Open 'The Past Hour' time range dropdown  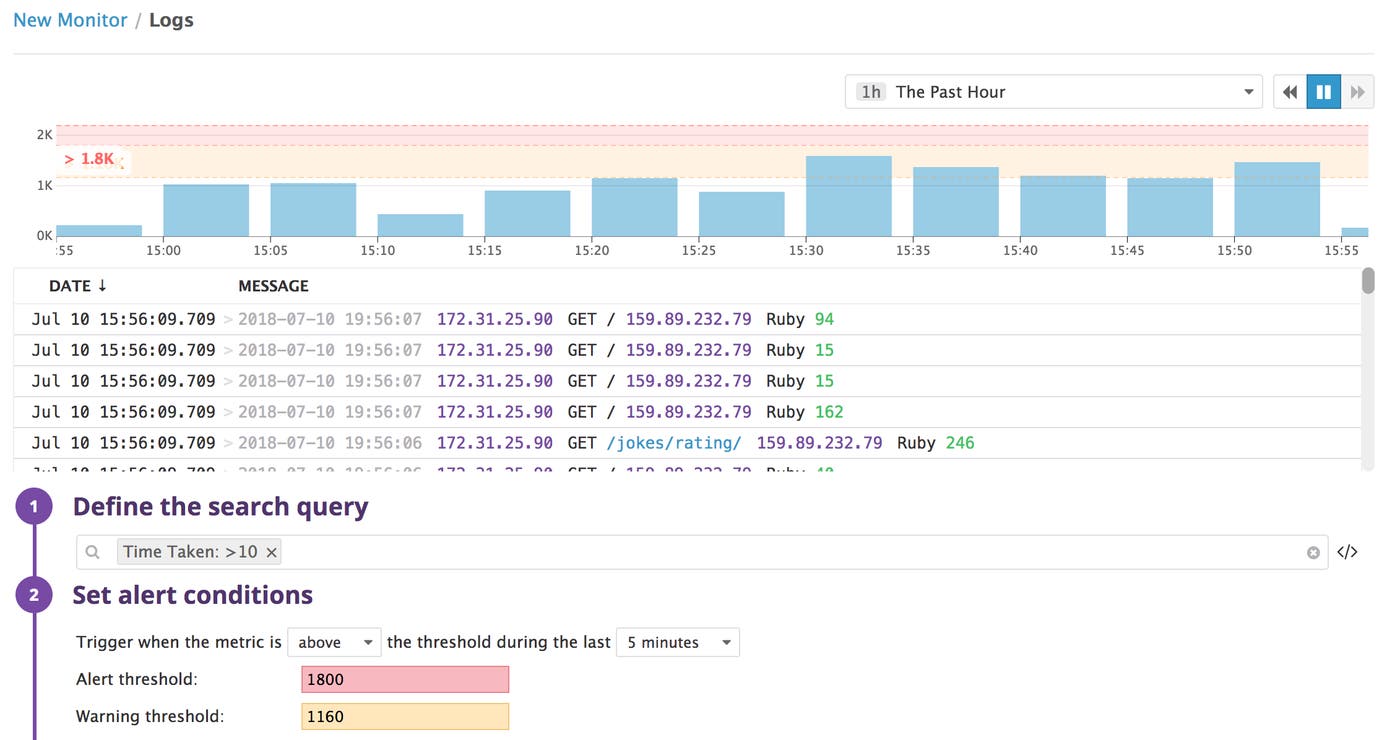(1054, 91)
